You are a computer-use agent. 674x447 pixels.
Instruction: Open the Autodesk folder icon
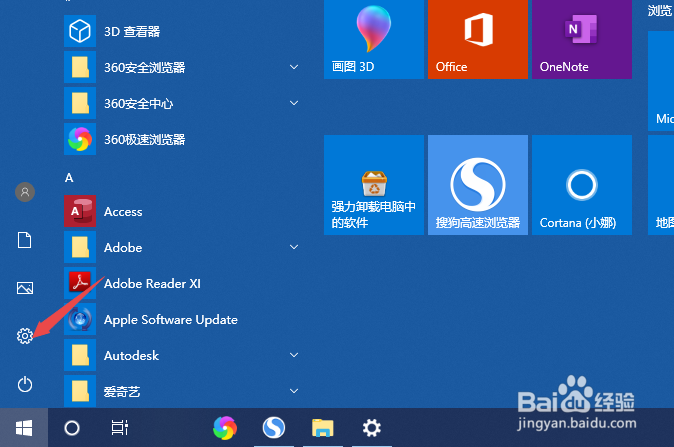[80, 355]
